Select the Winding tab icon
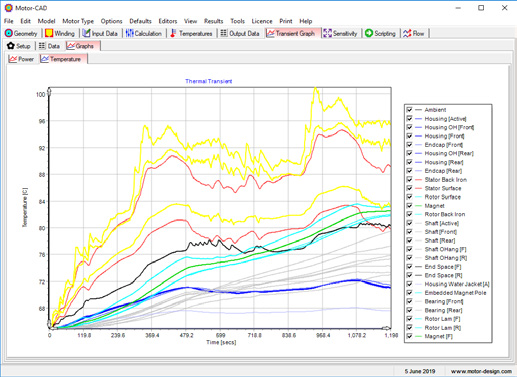Screen dimensions: 517x377 [x=49, y=33]
